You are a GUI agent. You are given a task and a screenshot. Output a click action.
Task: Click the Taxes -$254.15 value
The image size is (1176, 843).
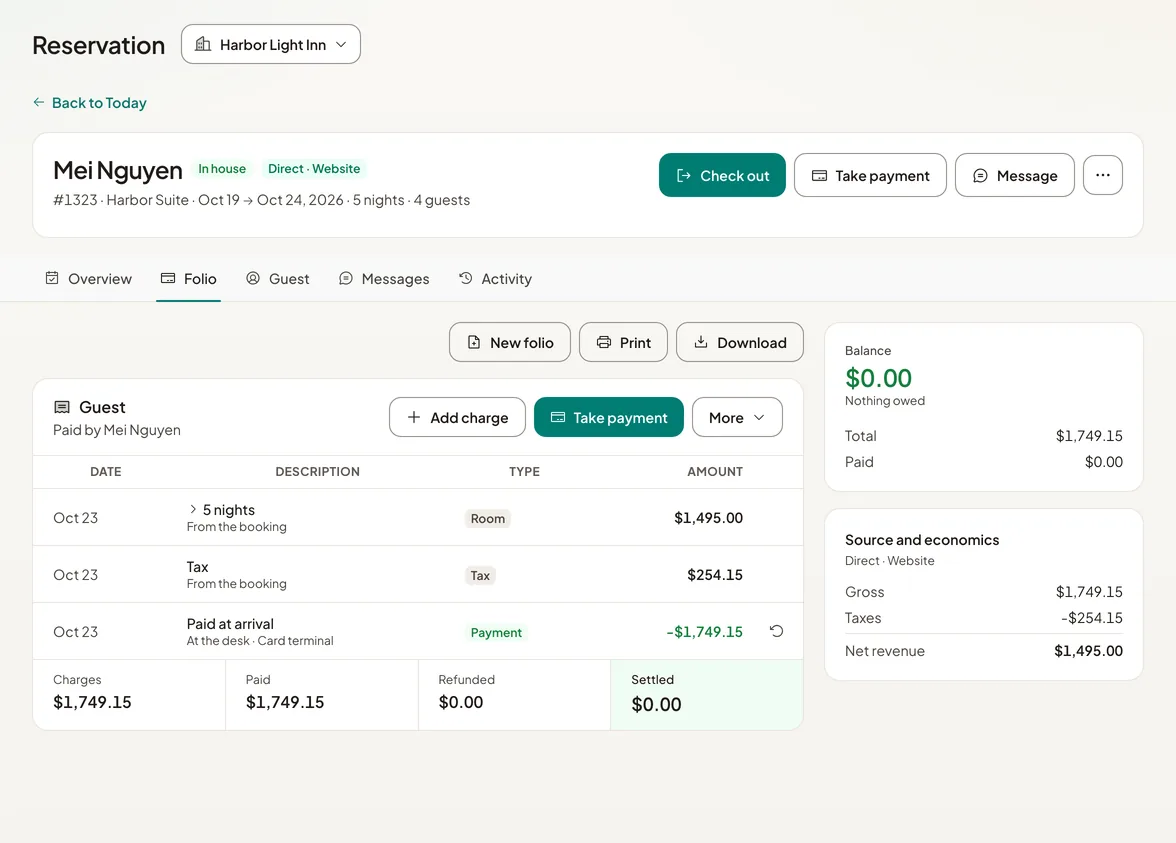click(1091, 618)
